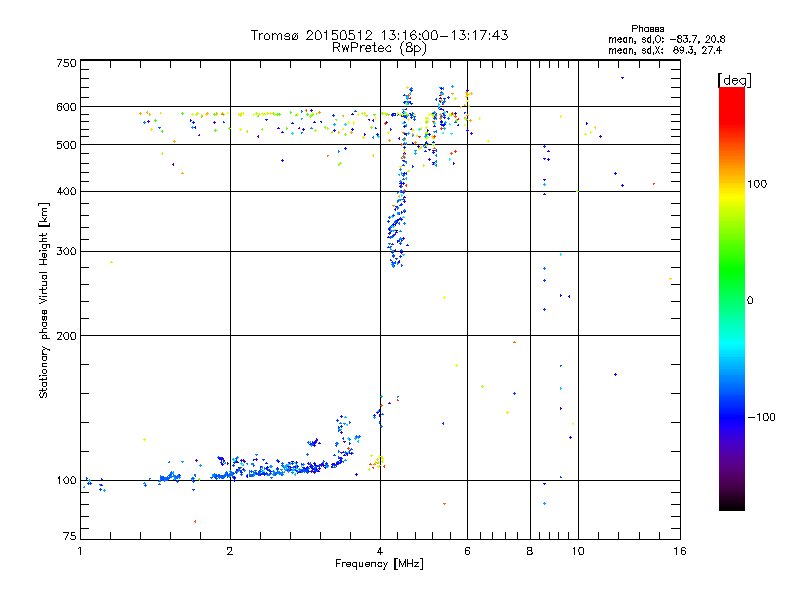Click the x-axis tick label "1"
Viewport: 800px width, 600px height.
tap(80, 551)
